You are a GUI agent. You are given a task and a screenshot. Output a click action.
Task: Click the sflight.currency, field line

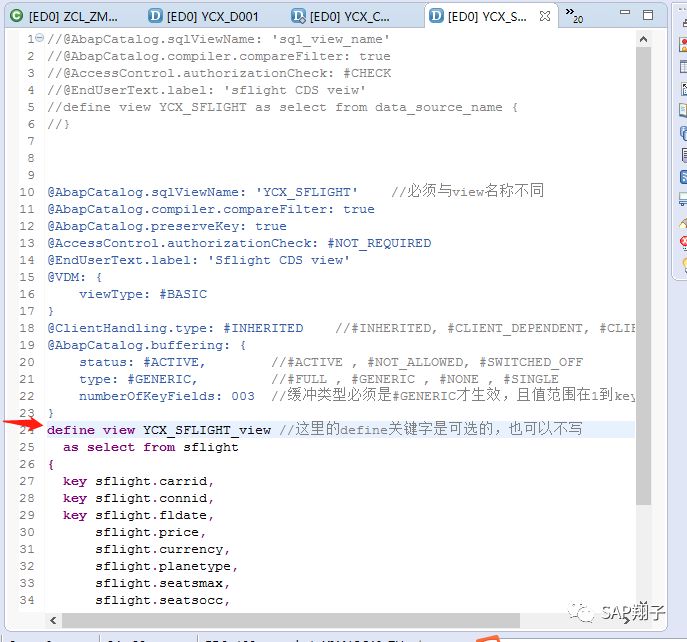coord(163,550)
